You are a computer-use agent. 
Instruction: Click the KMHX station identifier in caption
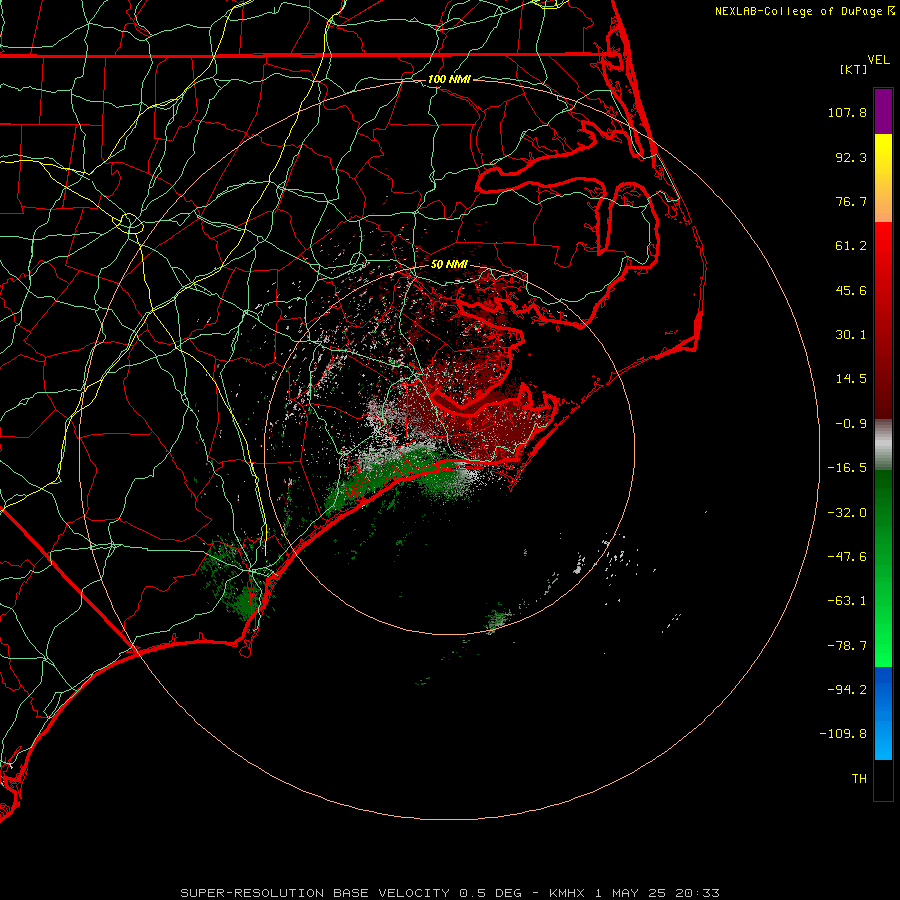567,893
